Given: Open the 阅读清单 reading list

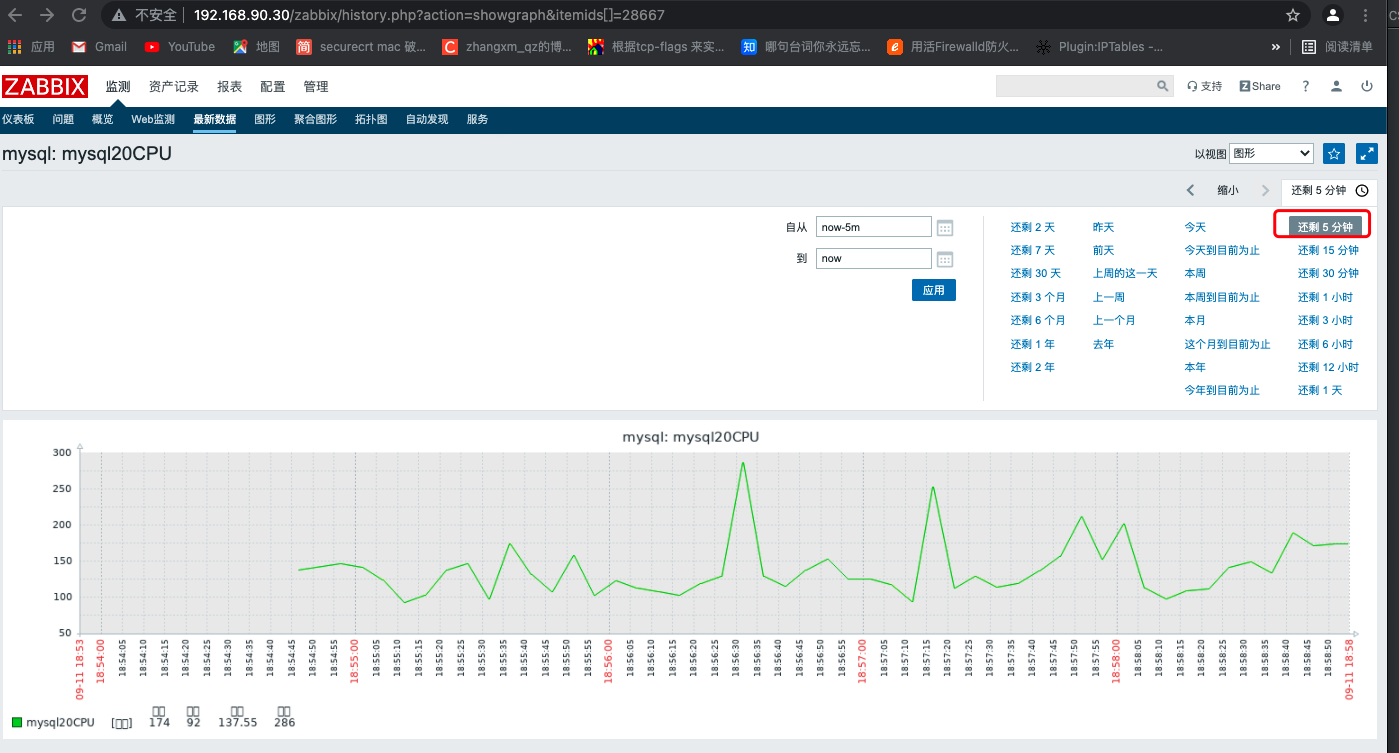Looking at the screenshot, I should pyautogui.click(x=1338, y=46).
